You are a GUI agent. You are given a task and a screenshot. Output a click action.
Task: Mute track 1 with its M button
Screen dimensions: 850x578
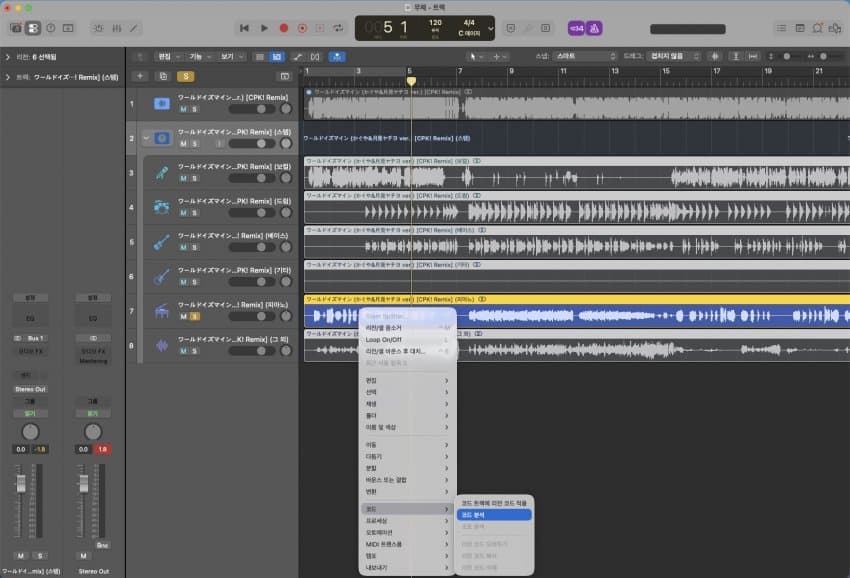pyautogui.click(x=183, y=109)
